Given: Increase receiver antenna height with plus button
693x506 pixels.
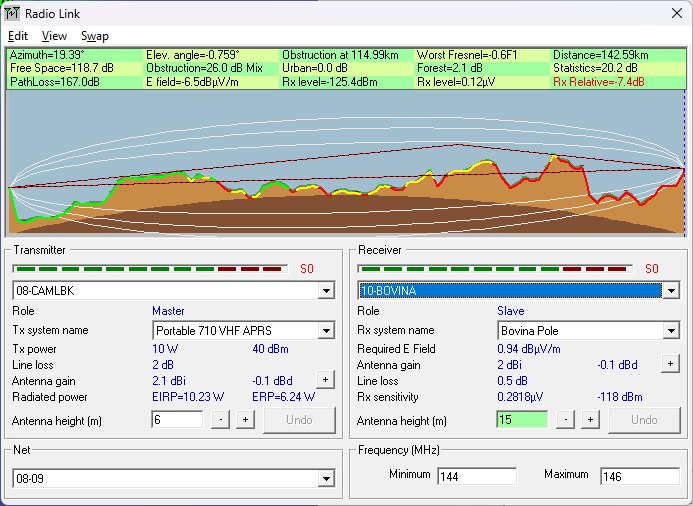Looking at the screenshot, I should [x=590, y=419].
